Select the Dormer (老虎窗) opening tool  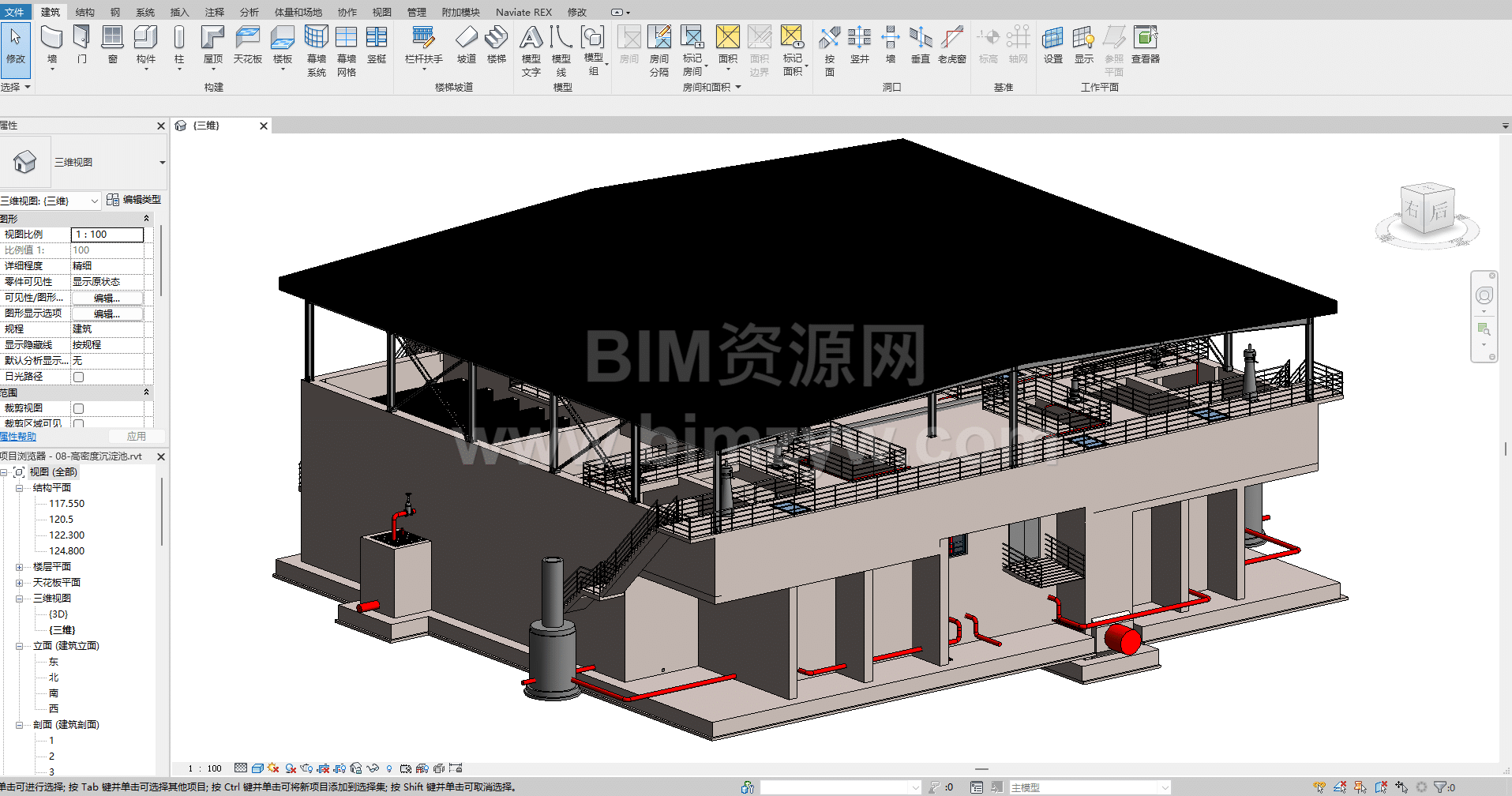coord(952,45)
